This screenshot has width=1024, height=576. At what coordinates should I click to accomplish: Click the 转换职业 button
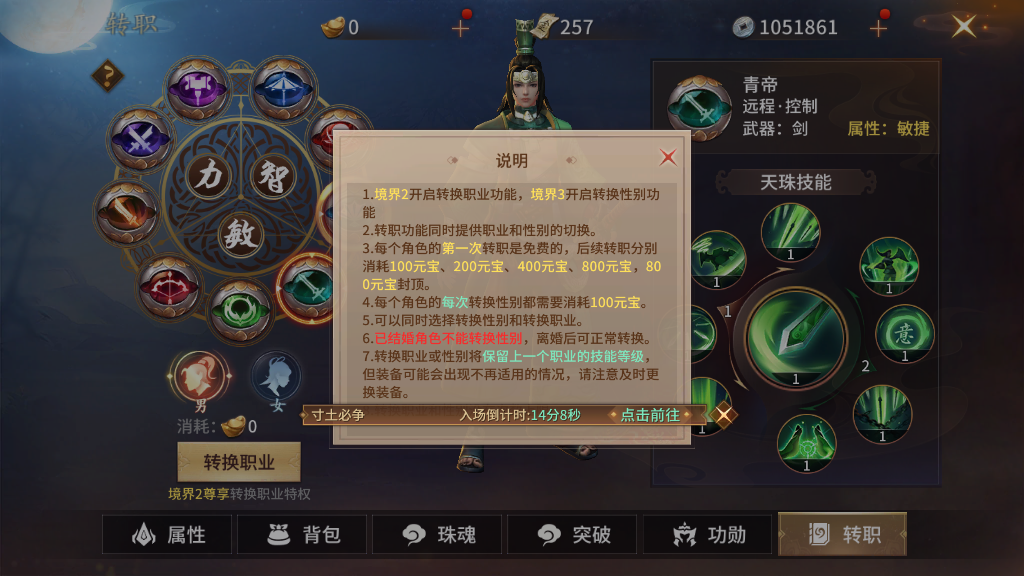[239, 462]
